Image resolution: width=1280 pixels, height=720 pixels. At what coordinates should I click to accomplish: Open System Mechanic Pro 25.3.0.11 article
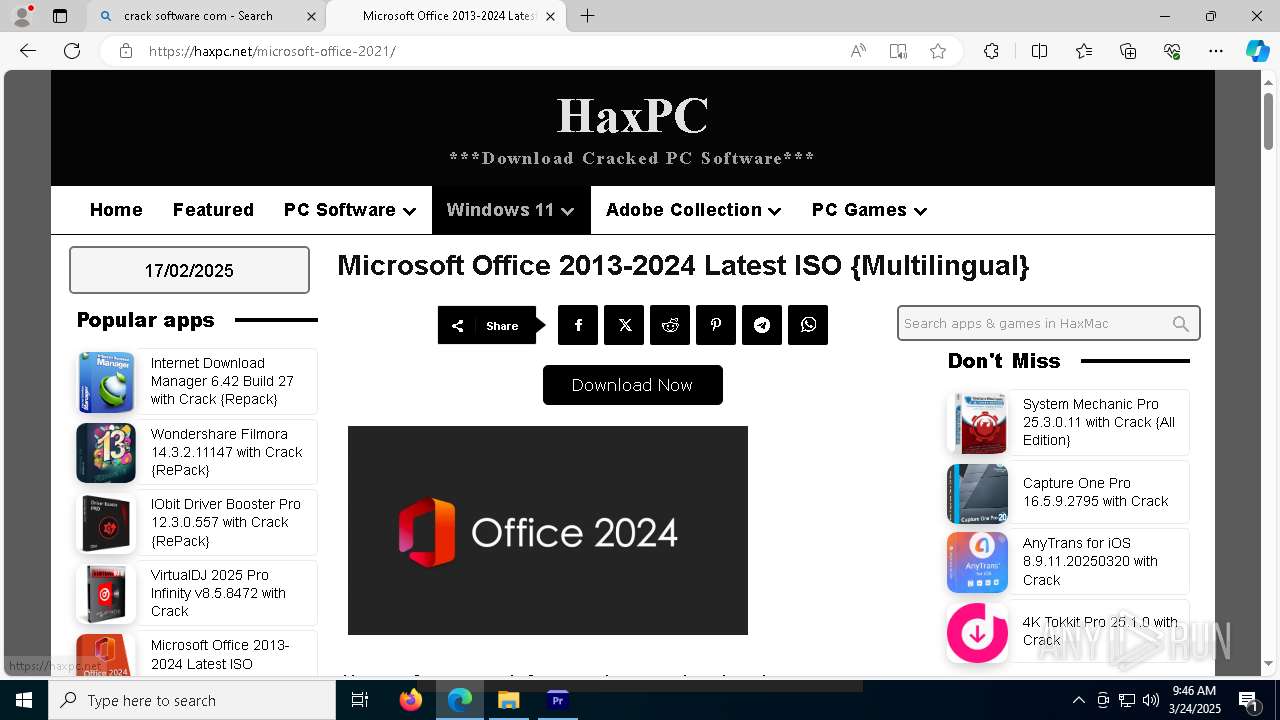tap(1099, 422)
